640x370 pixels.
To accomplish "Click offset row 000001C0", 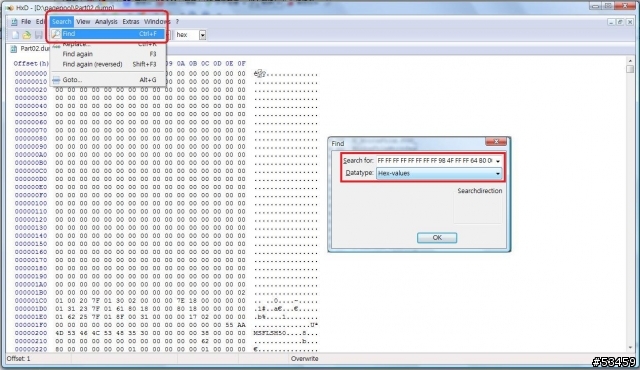I will [x=31, y=301].
